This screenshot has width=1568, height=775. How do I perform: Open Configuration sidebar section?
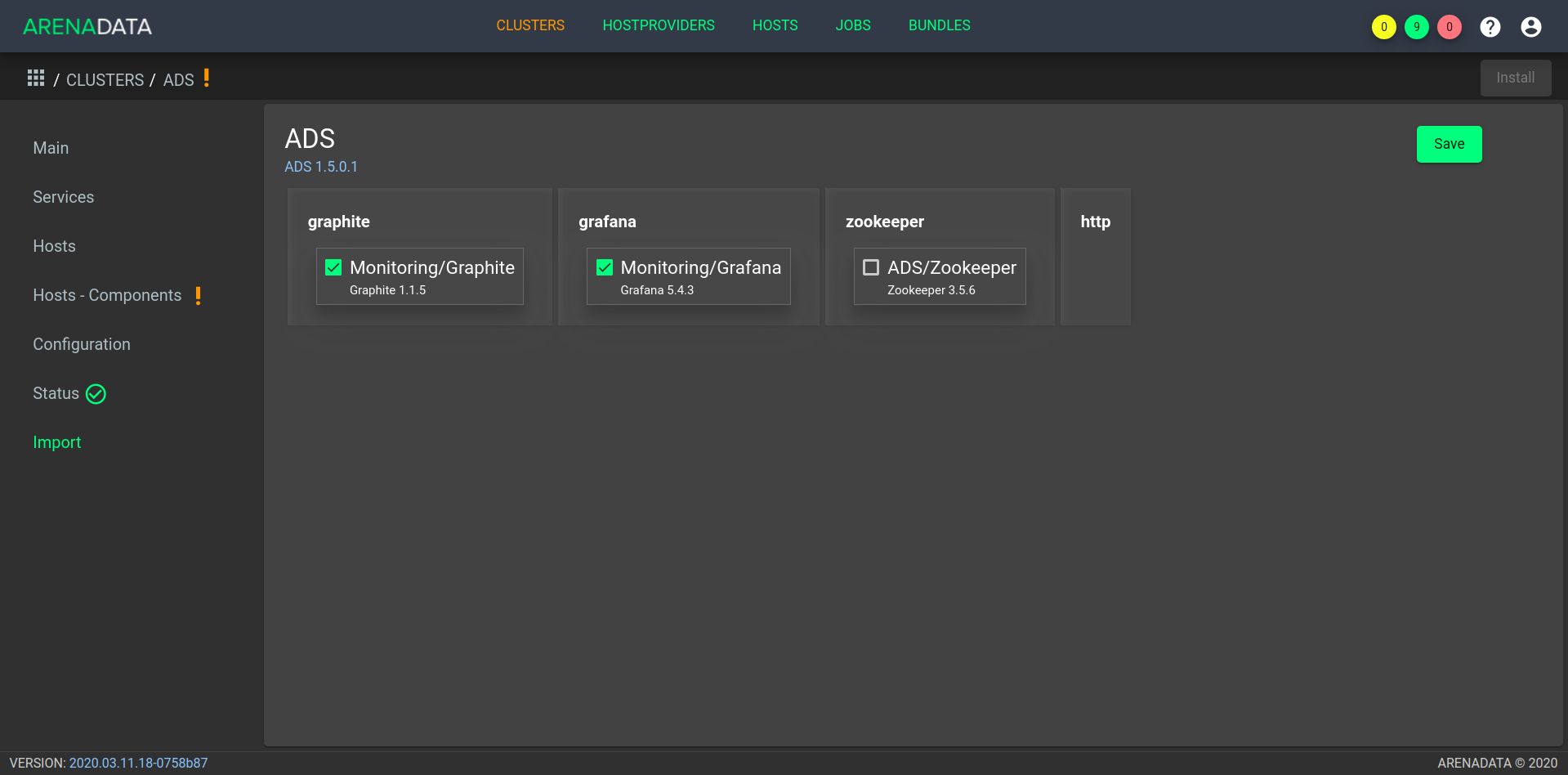pyautogui.click(x=82, y=344)
